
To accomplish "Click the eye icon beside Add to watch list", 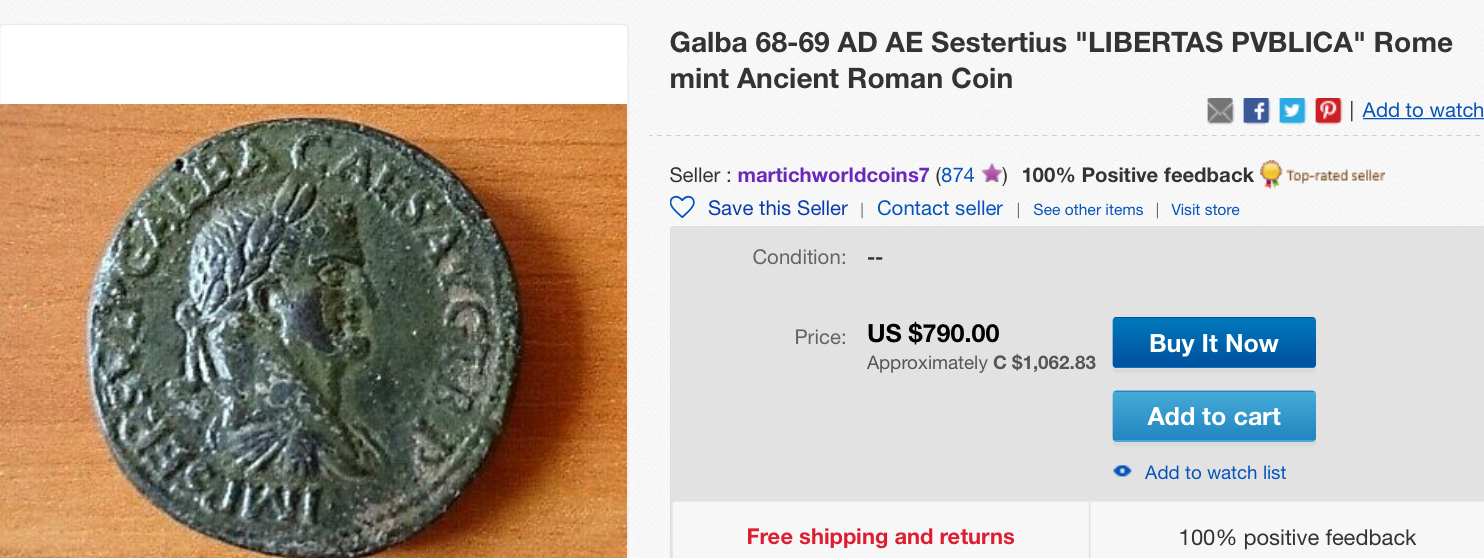I will [1123, 471].
